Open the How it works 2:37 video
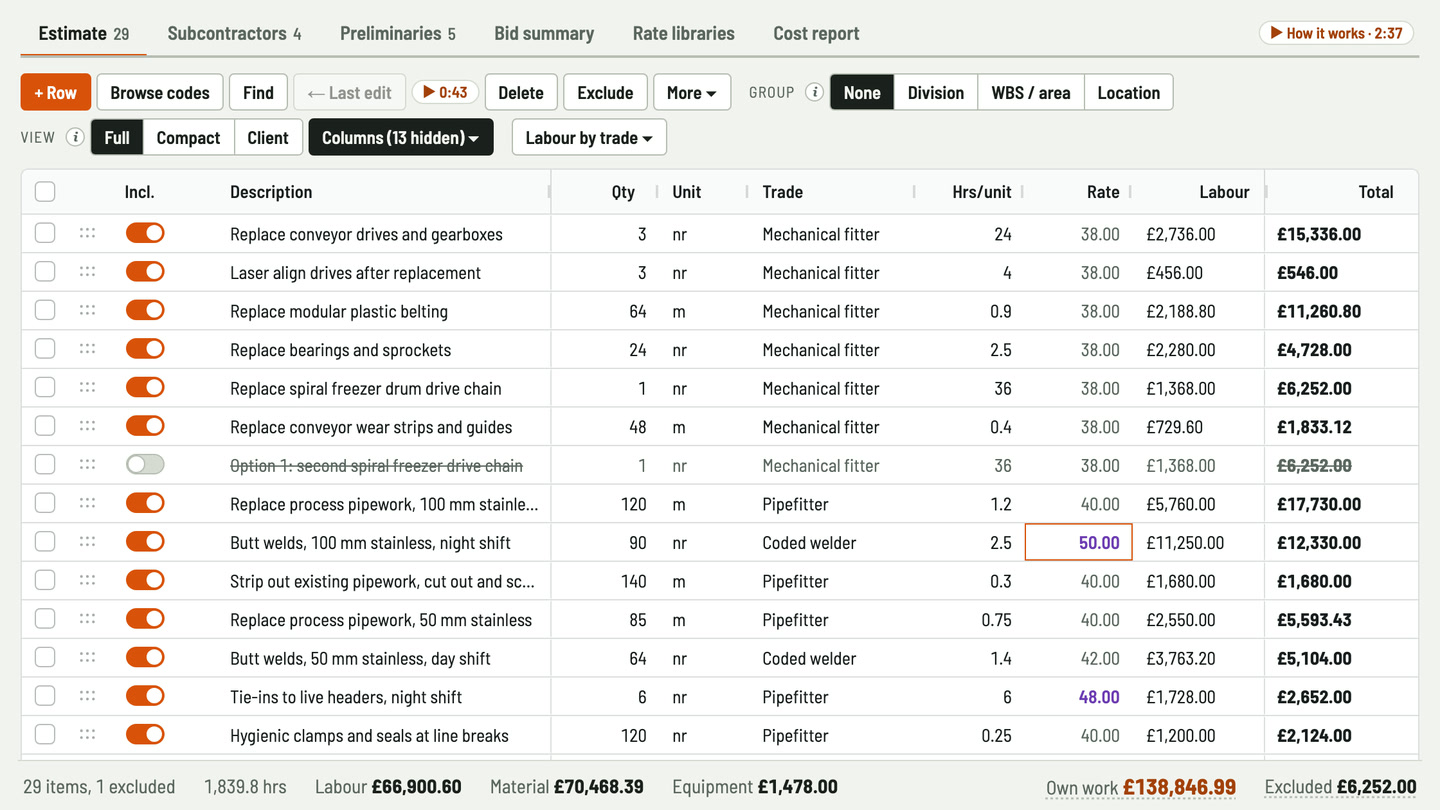Screen dimensions: 1440x810 tap(1336, 33)
